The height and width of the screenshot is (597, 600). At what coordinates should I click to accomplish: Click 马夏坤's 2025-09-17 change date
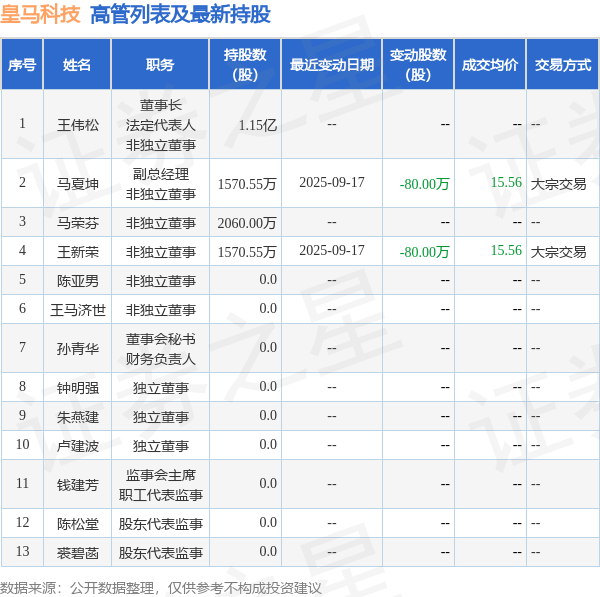[x=332, y=182]
